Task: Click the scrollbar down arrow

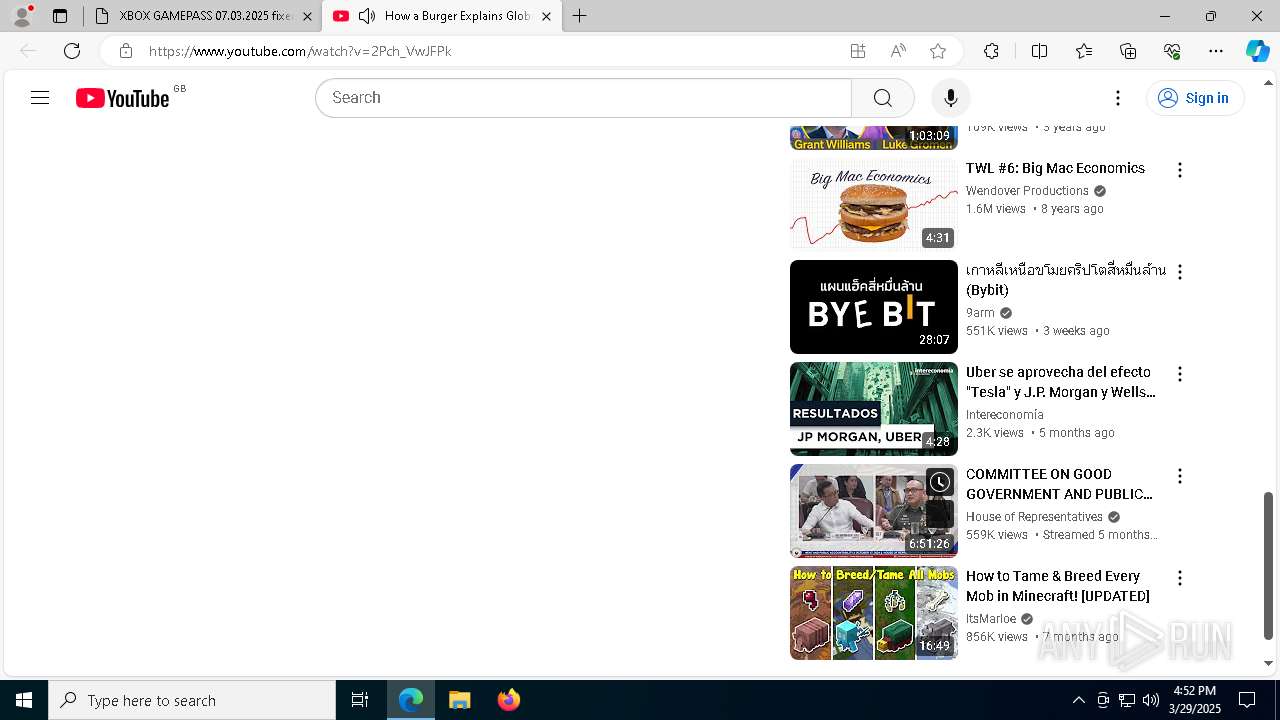Action: (x=1268, y=663)
